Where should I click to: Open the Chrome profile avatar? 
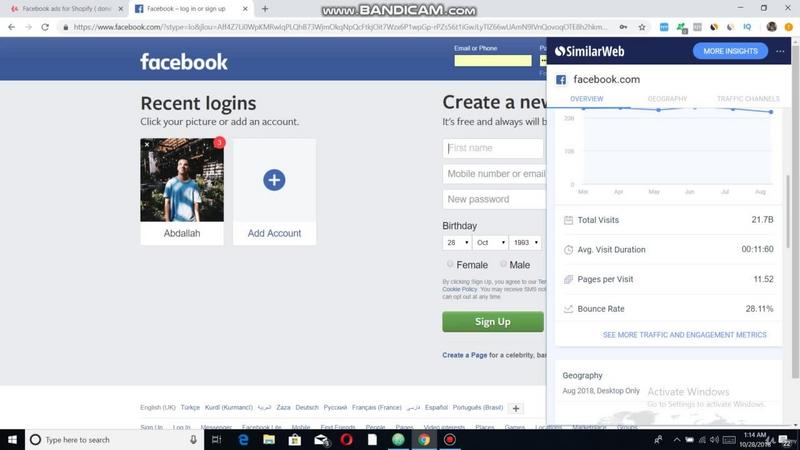click(x=771, y=27)
